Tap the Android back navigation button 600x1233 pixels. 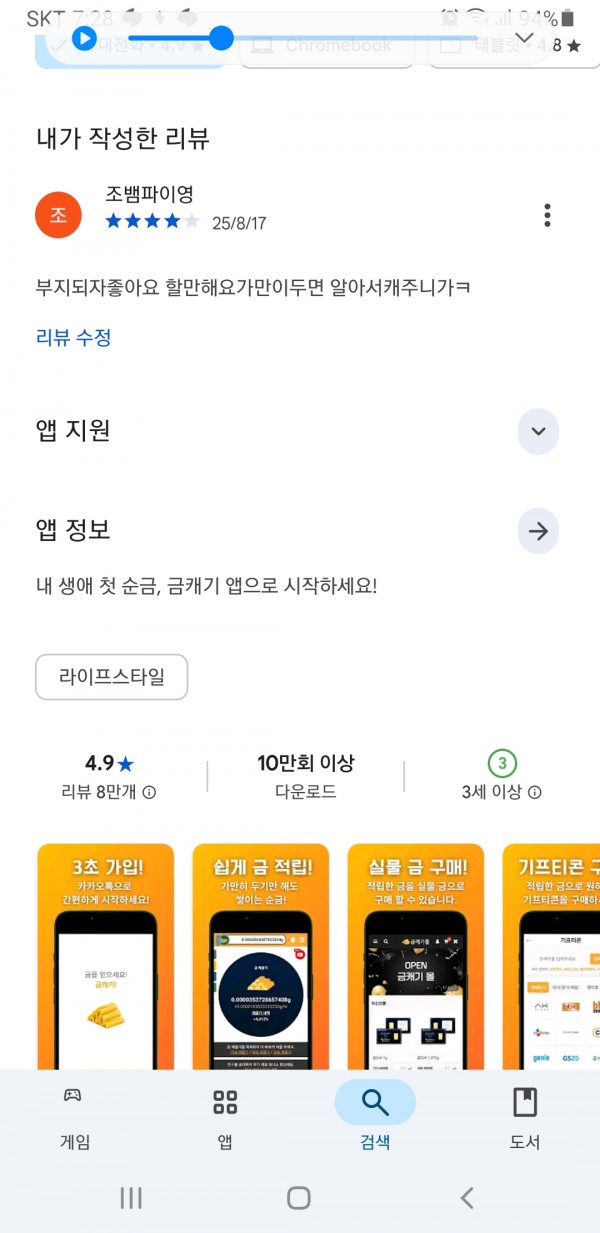466,1197
